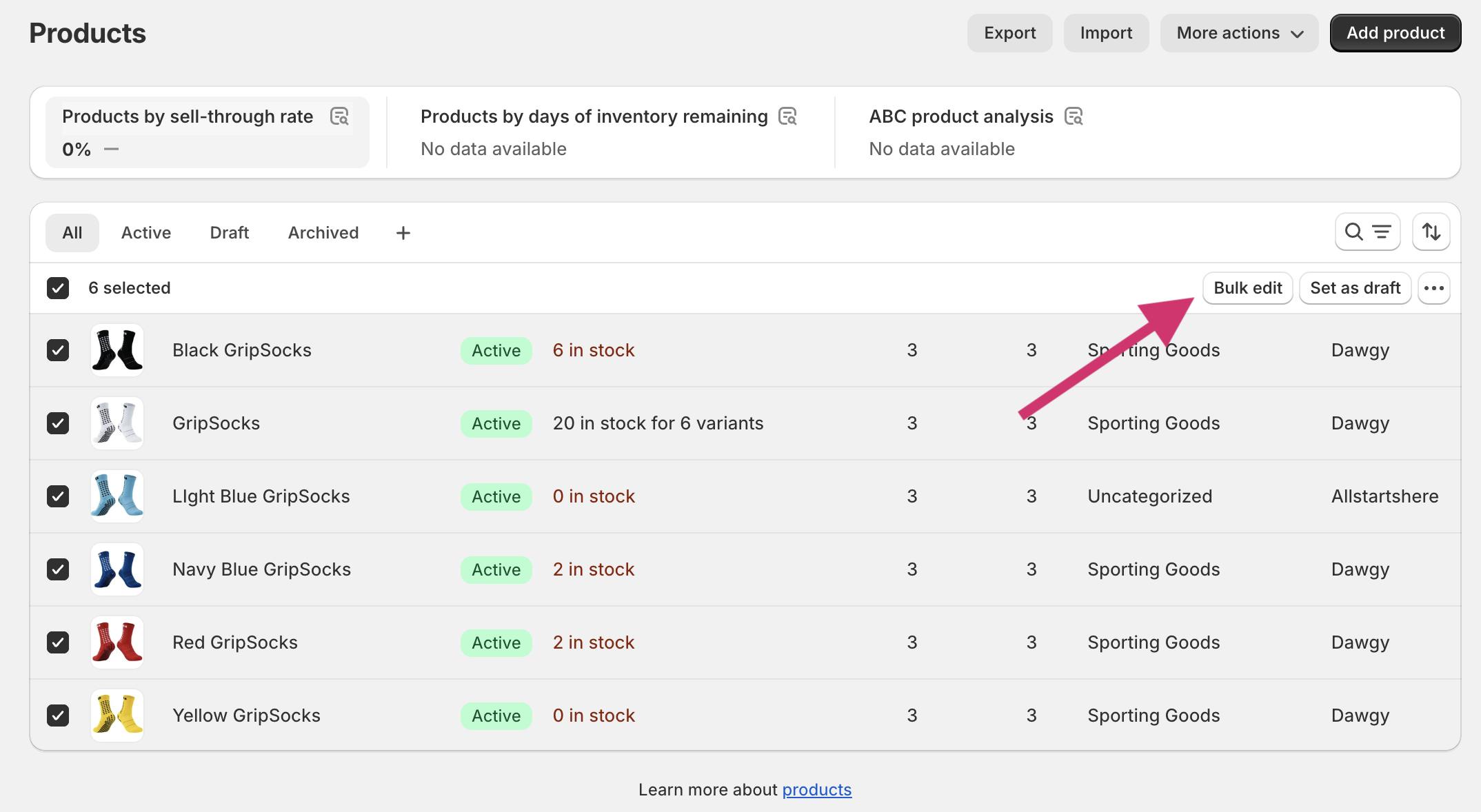The width and height of the screenshot is (1481, 812).
Task: Click Active status badge for Red GripSocks
Action: tap(496, 642)
